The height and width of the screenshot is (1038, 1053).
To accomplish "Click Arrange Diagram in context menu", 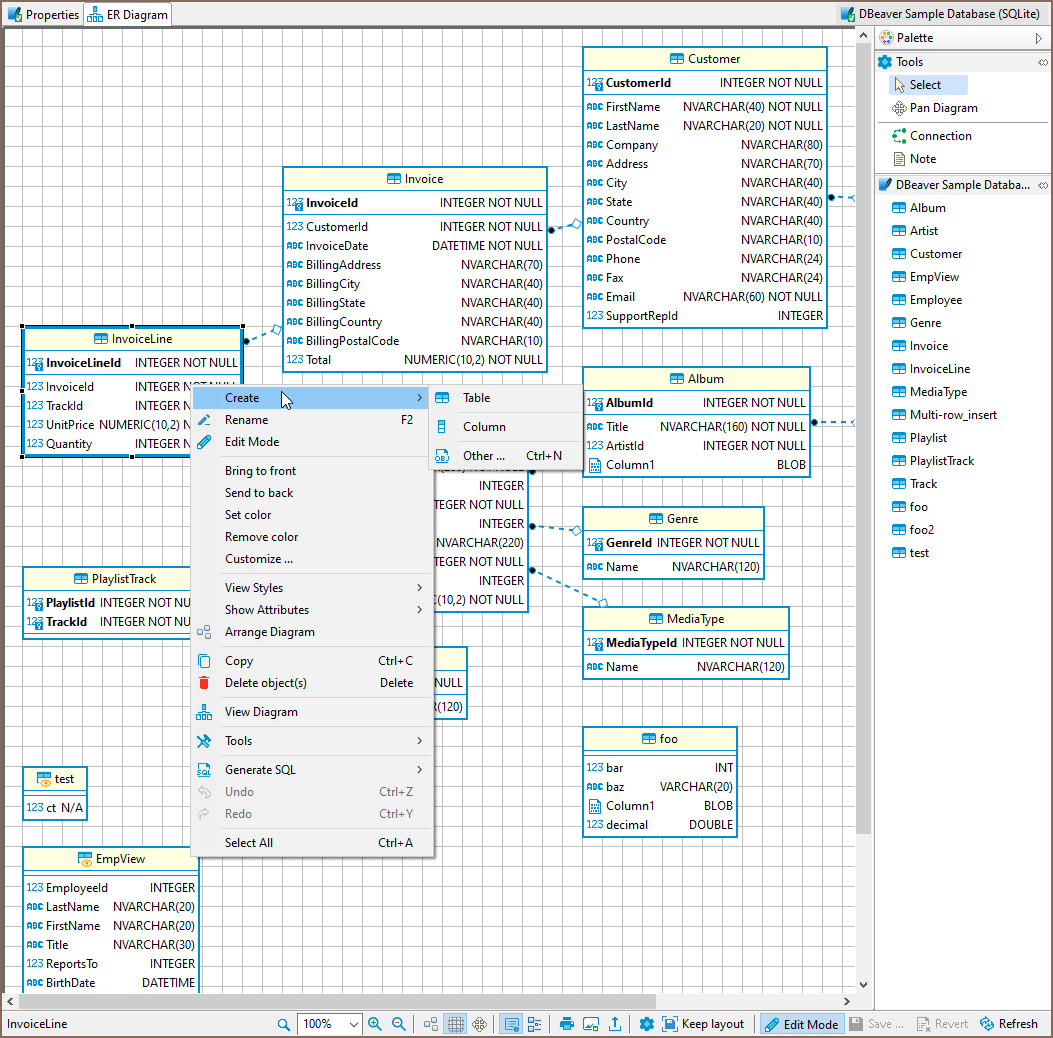I will coord(269,632).
